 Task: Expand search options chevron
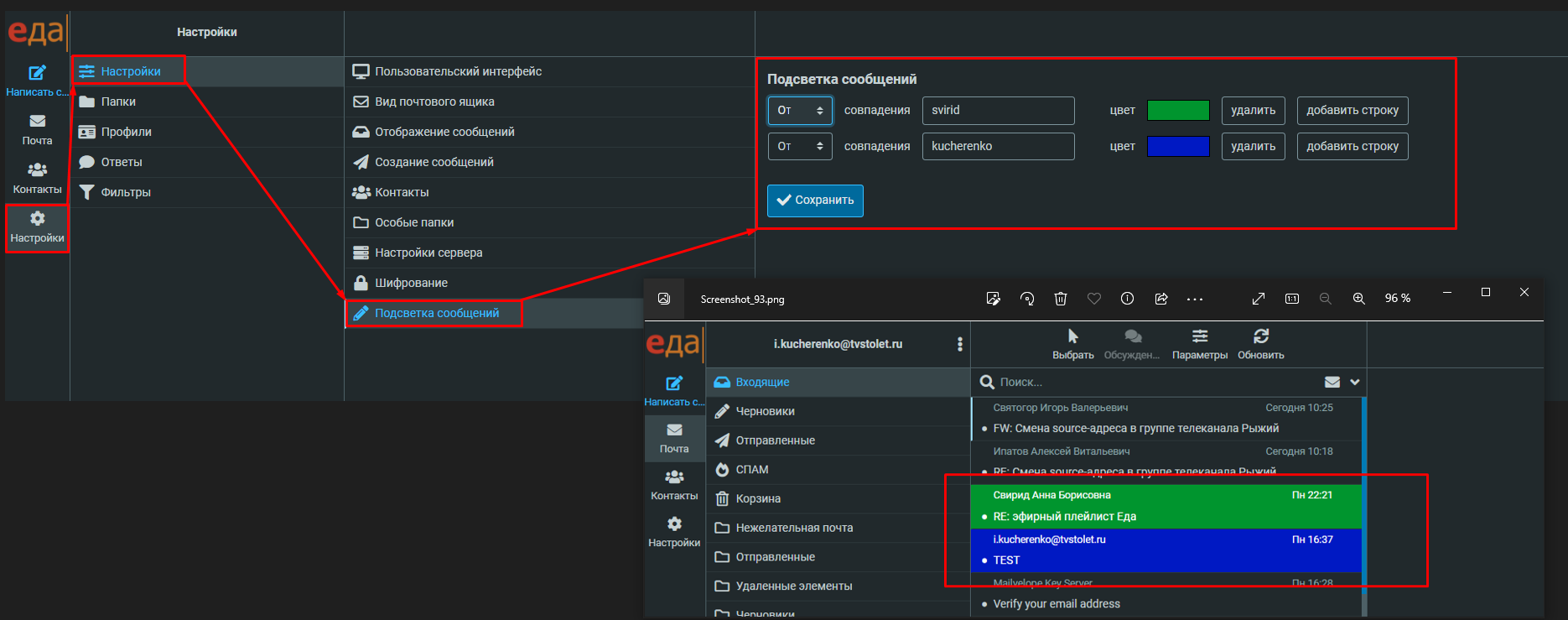tap(1355, 382)
